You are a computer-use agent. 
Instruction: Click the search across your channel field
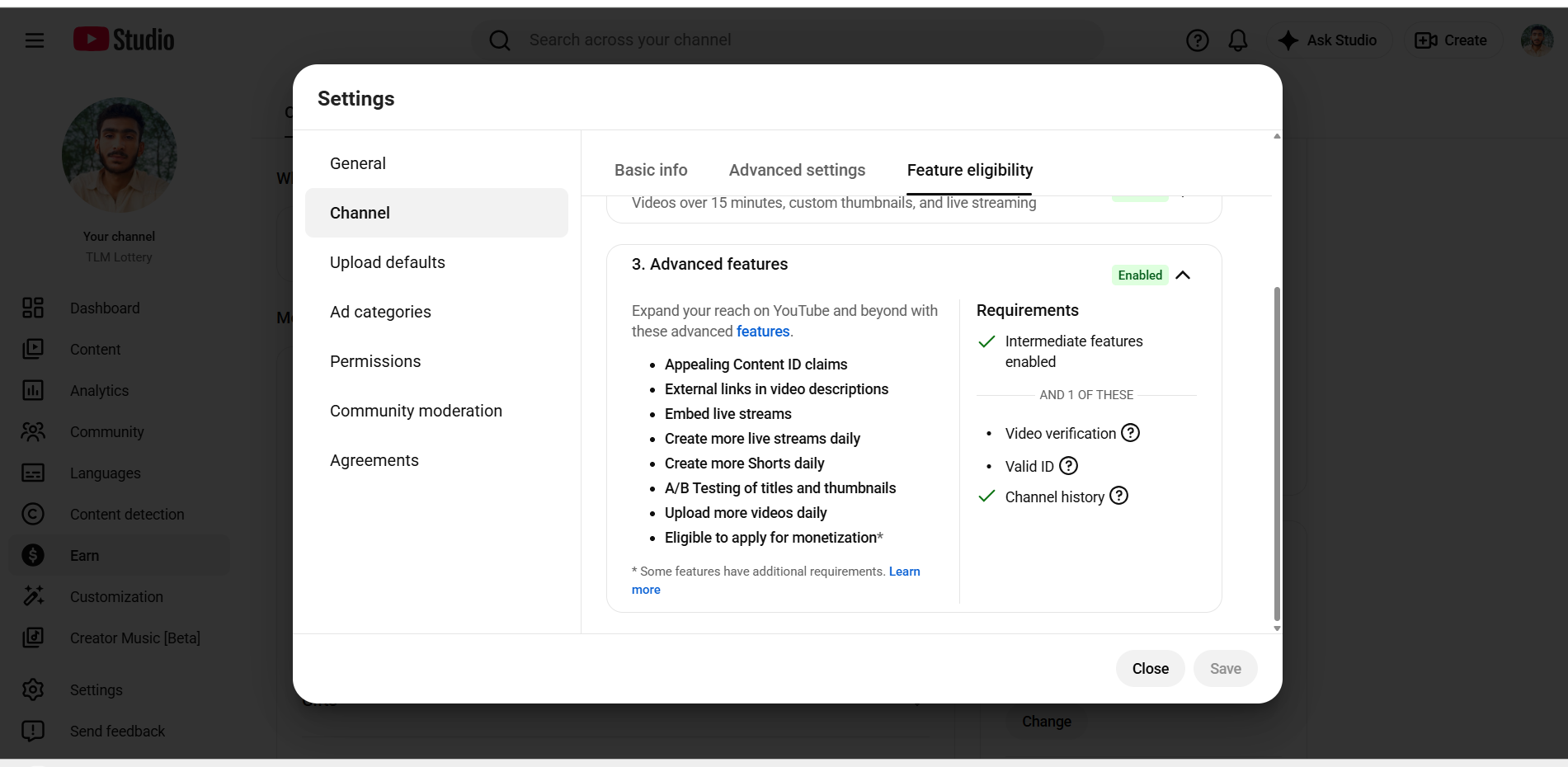coord(788,40)
